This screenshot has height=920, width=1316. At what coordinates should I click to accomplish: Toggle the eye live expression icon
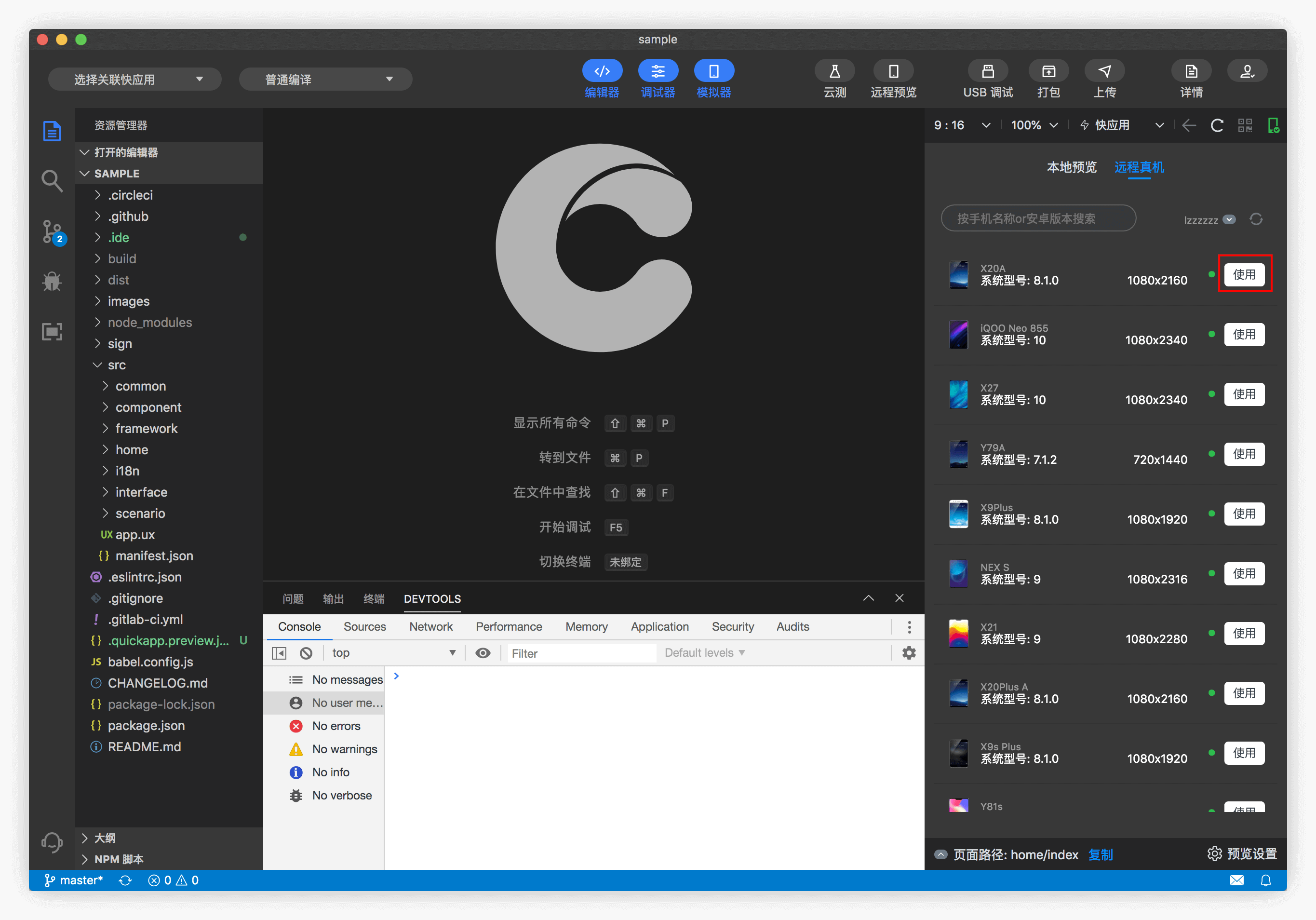483,653
